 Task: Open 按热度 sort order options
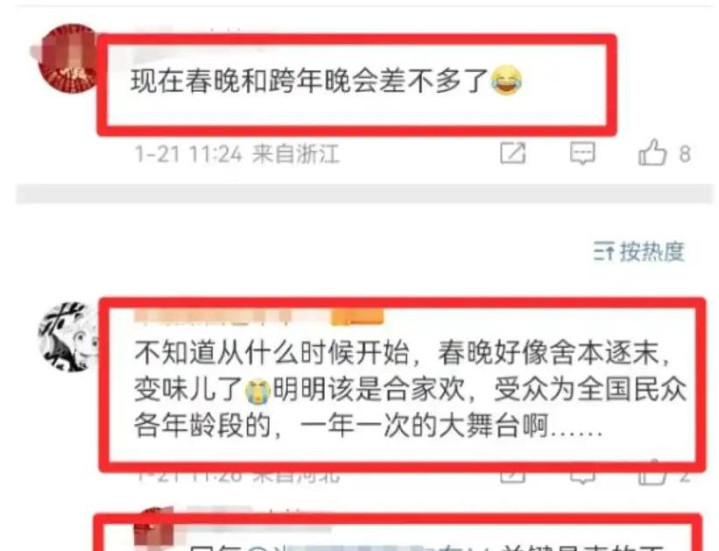(639, 251)
